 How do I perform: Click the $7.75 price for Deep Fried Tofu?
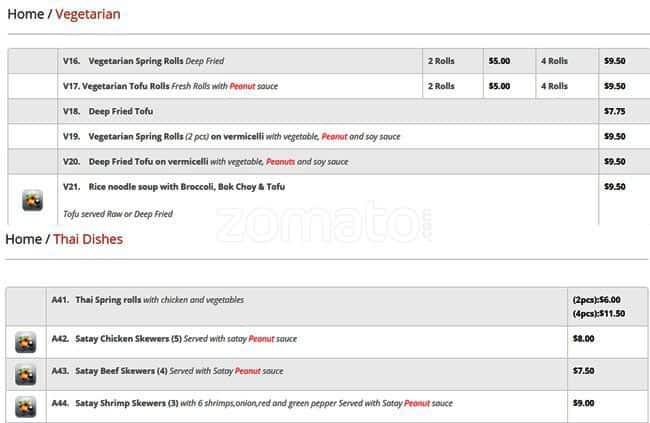(614, 111)
